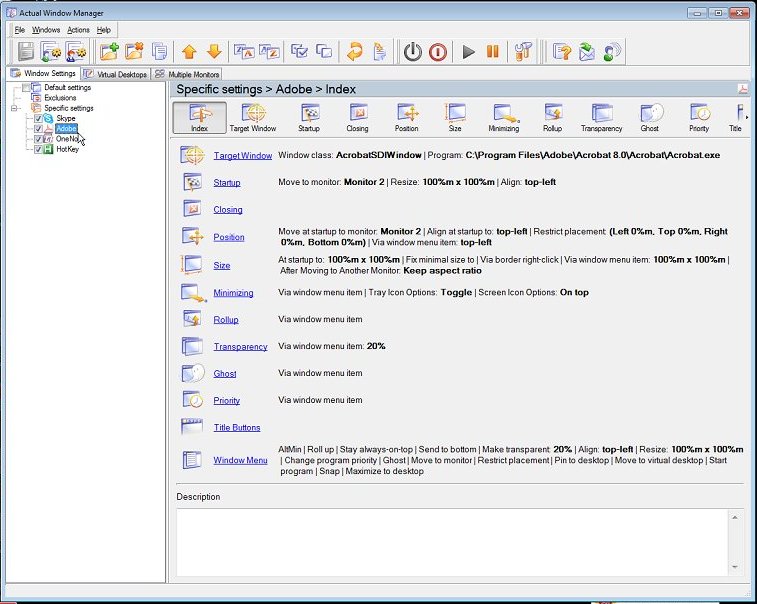Click the orange Move Down arrow icon
This screenshot has width=757, height=604.
coord(213,51)
